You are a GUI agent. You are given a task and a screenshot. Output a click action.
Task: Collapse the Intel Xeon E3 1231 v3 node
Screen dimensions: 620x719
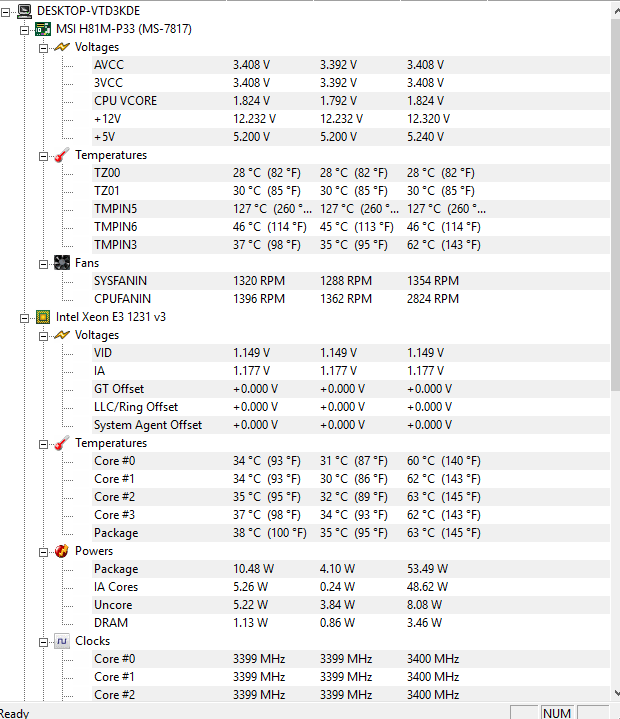[x=25, y=317]
